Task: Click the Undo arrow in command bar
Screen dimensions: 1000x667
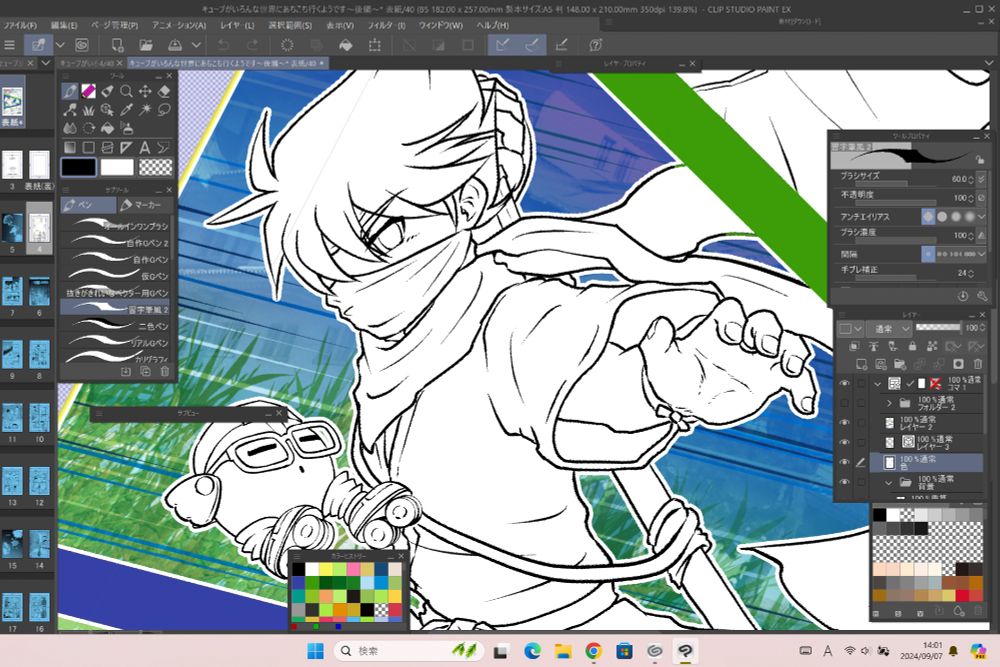Action: [x=223, y=45]
